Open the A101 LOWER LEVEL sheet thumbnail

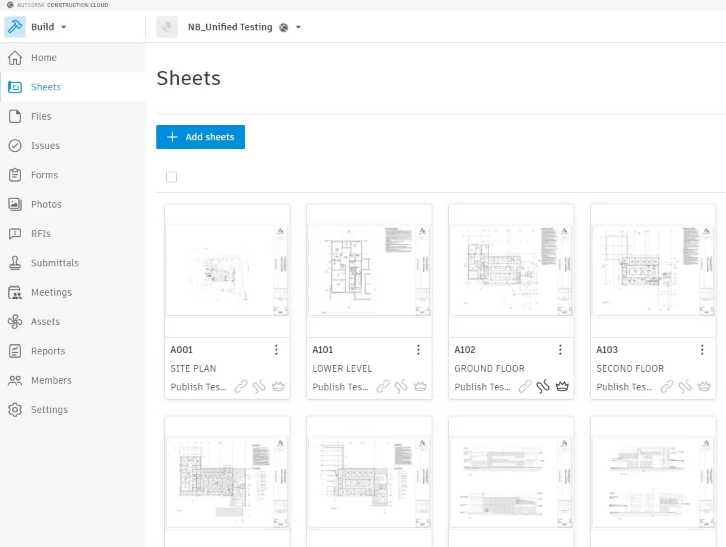coord(369,270)
